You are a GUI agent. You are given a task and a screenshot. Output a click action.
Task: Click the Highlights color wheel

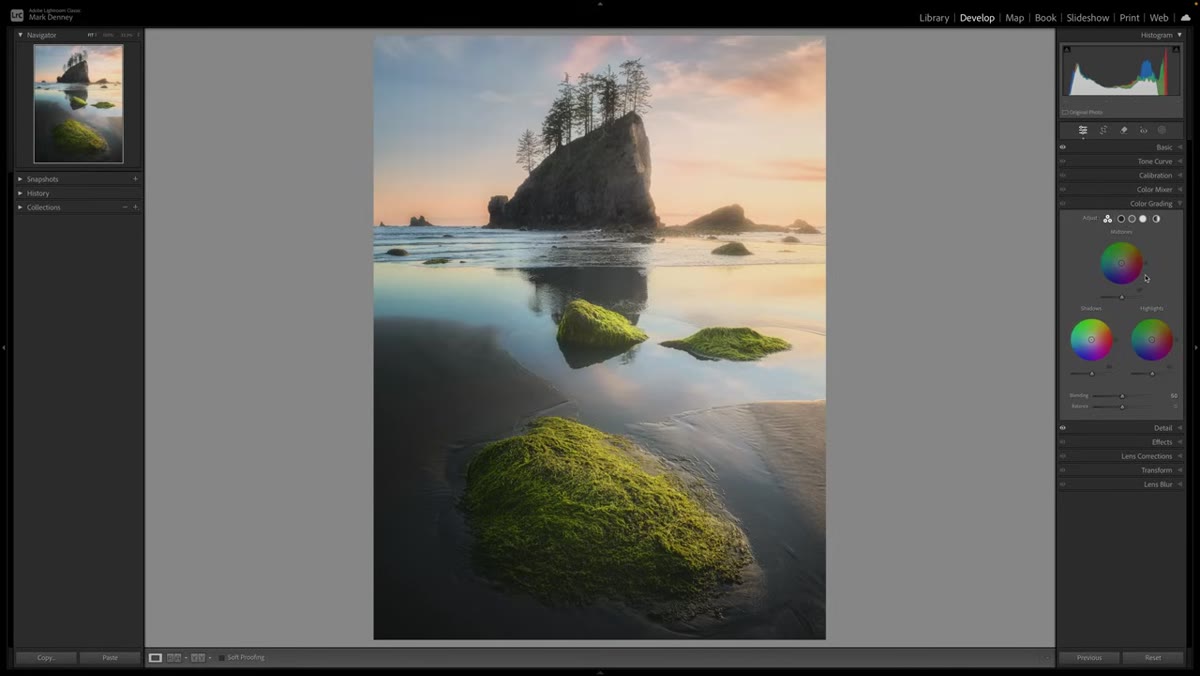pyautogui.click(x=1152, y=340)
